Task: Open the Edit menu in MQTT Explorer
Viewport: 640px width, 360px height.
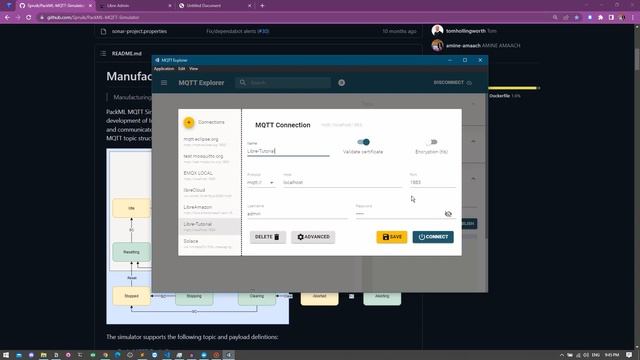Action: coord(181,69)
